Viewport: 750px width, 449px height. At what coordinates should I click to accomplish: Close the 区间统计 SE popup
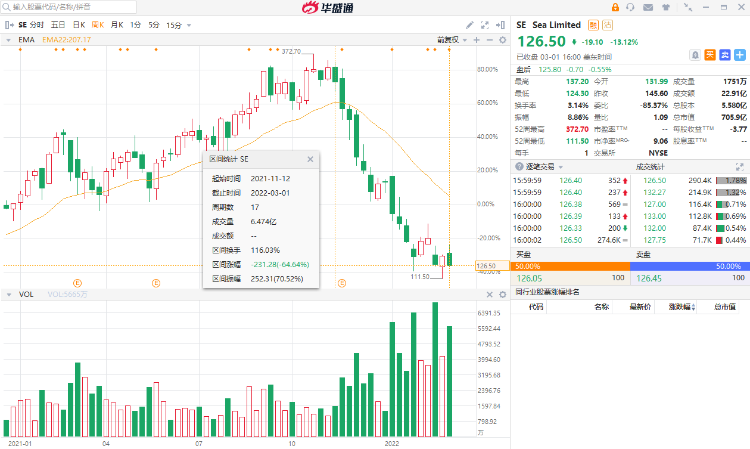tap(310, 159)
